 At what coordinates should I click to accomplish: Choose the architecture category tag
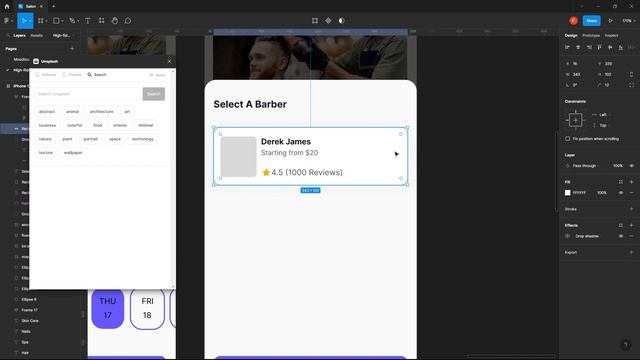(x=102, y=111)
